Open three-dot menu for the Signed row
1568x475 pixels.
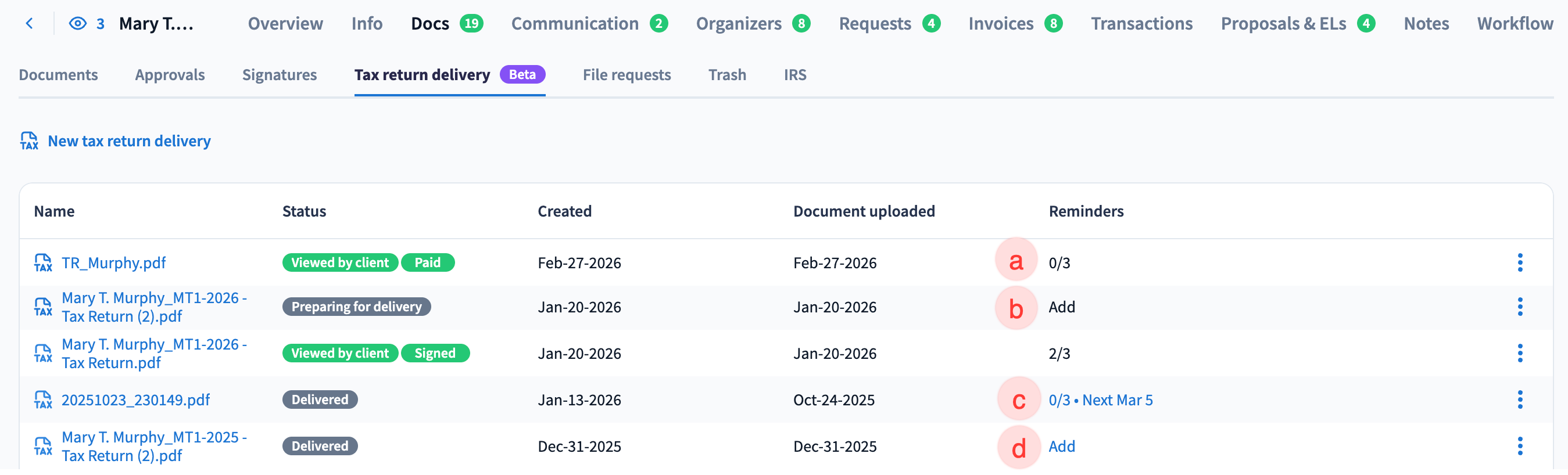1519,354
